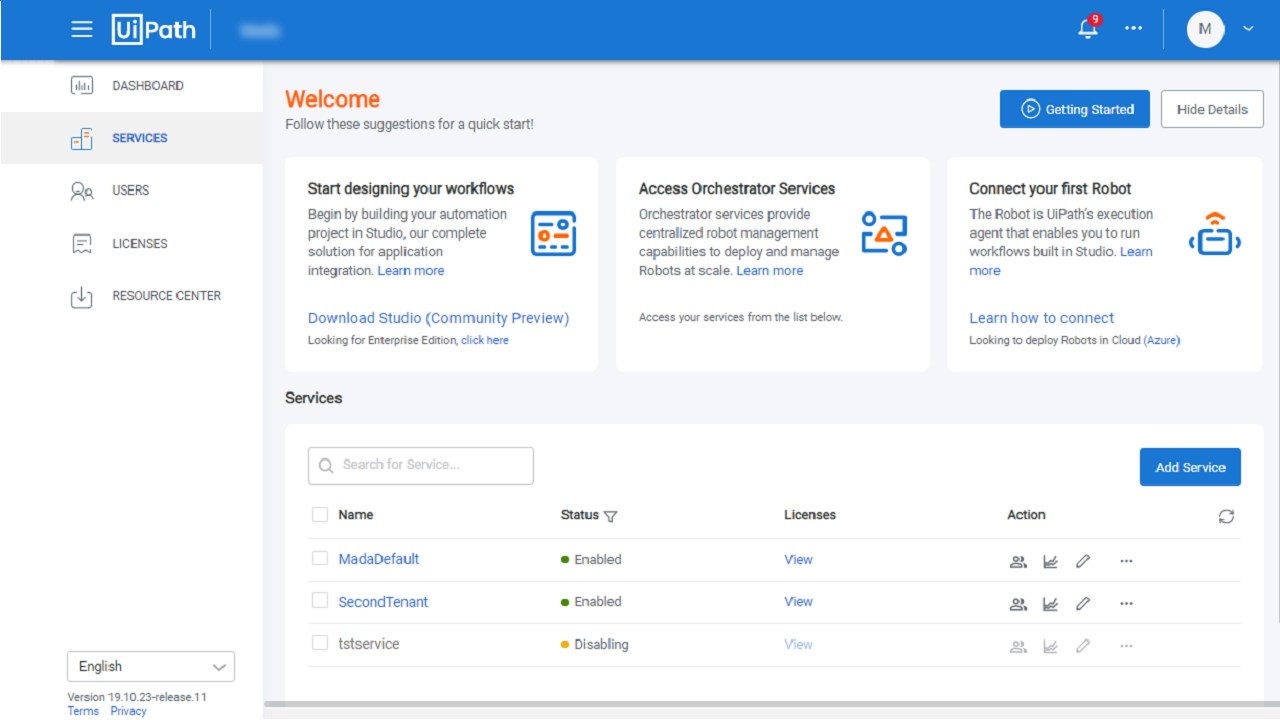Click chart icon in tstservice row
The width and height of the screenshot is (1280, 720).
[1050, 647]
